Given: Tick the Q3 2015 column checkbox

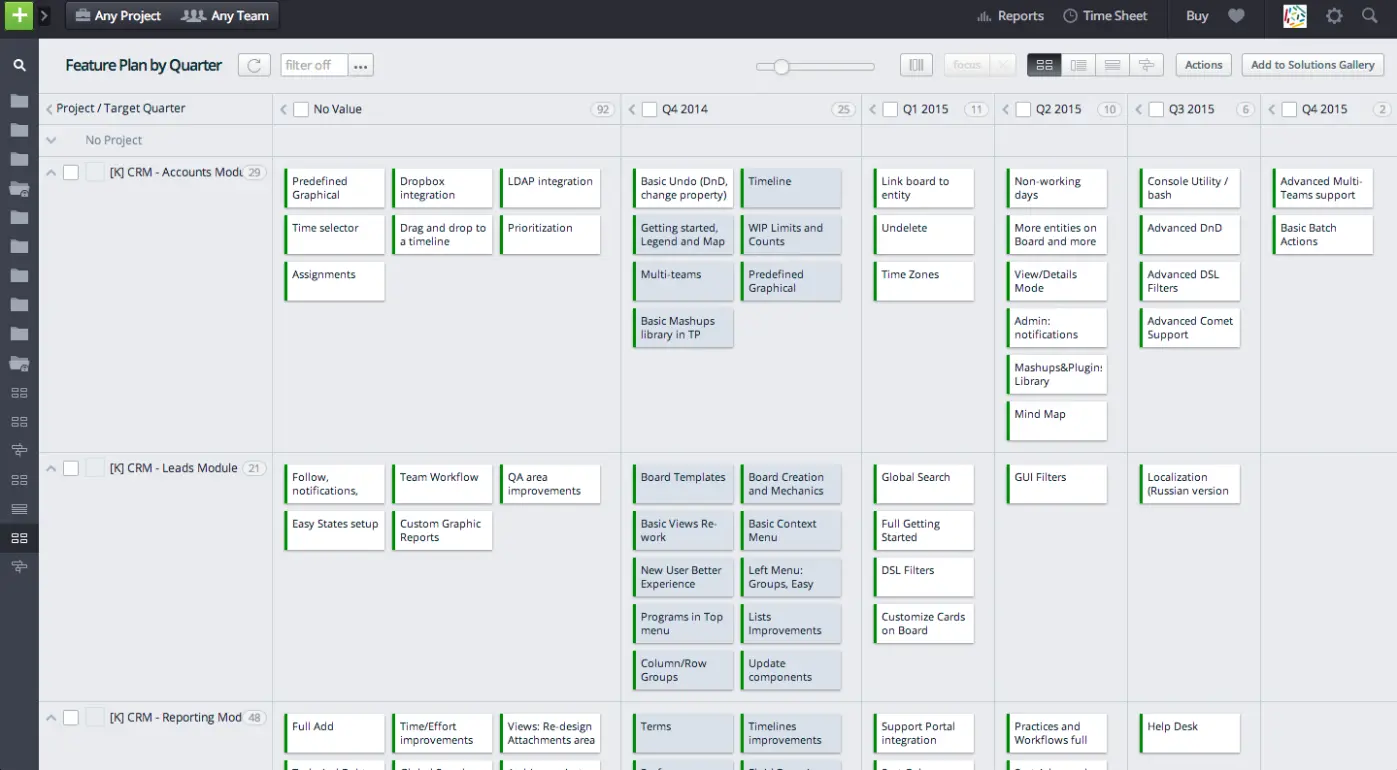Looking at the screenshot, I should (x=1156, y=110).
